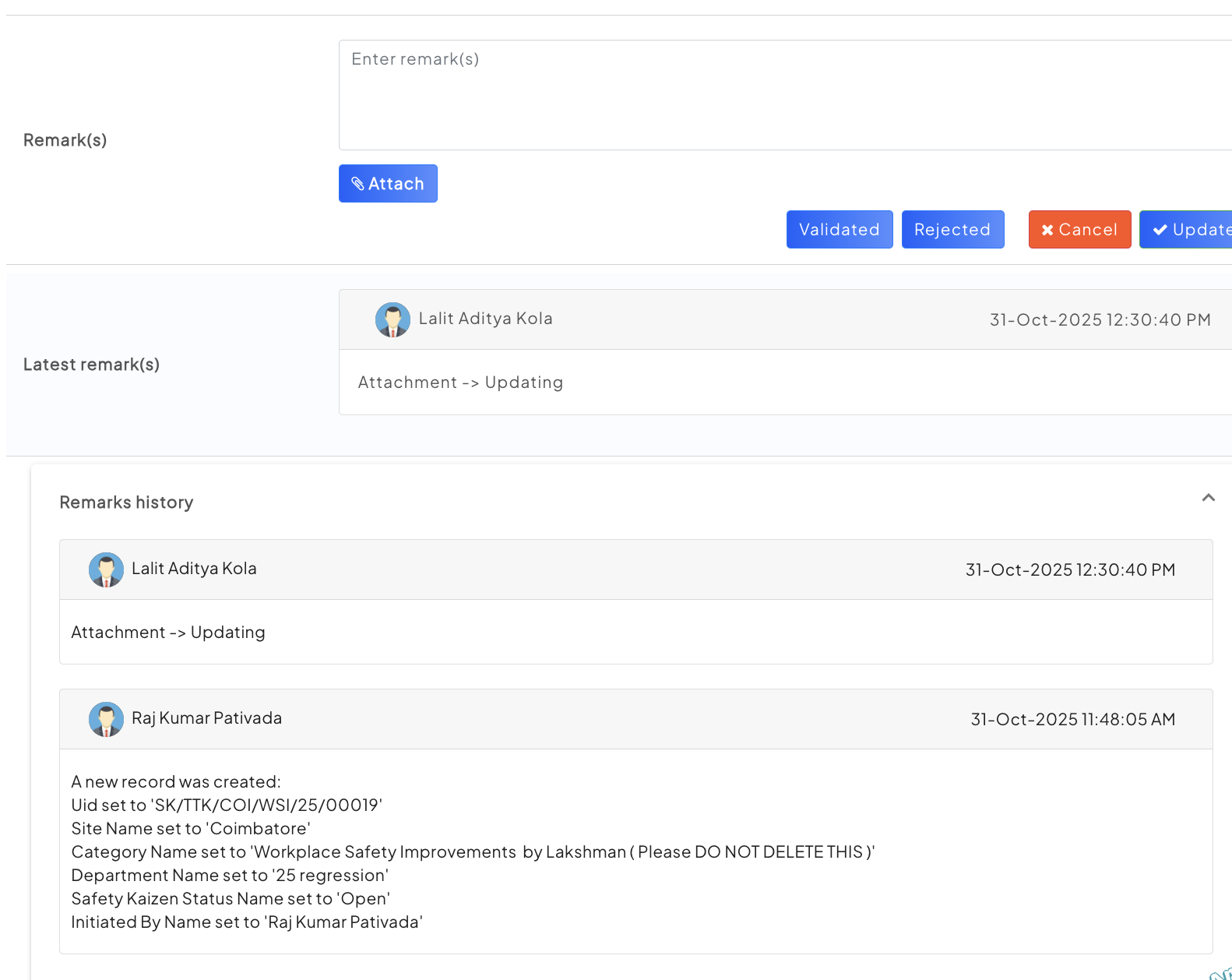Click 'Attachment -> Updating' in Remarks history
Image resolution: width=1232 pixels, height=980 pixels.
pos(168,633)
